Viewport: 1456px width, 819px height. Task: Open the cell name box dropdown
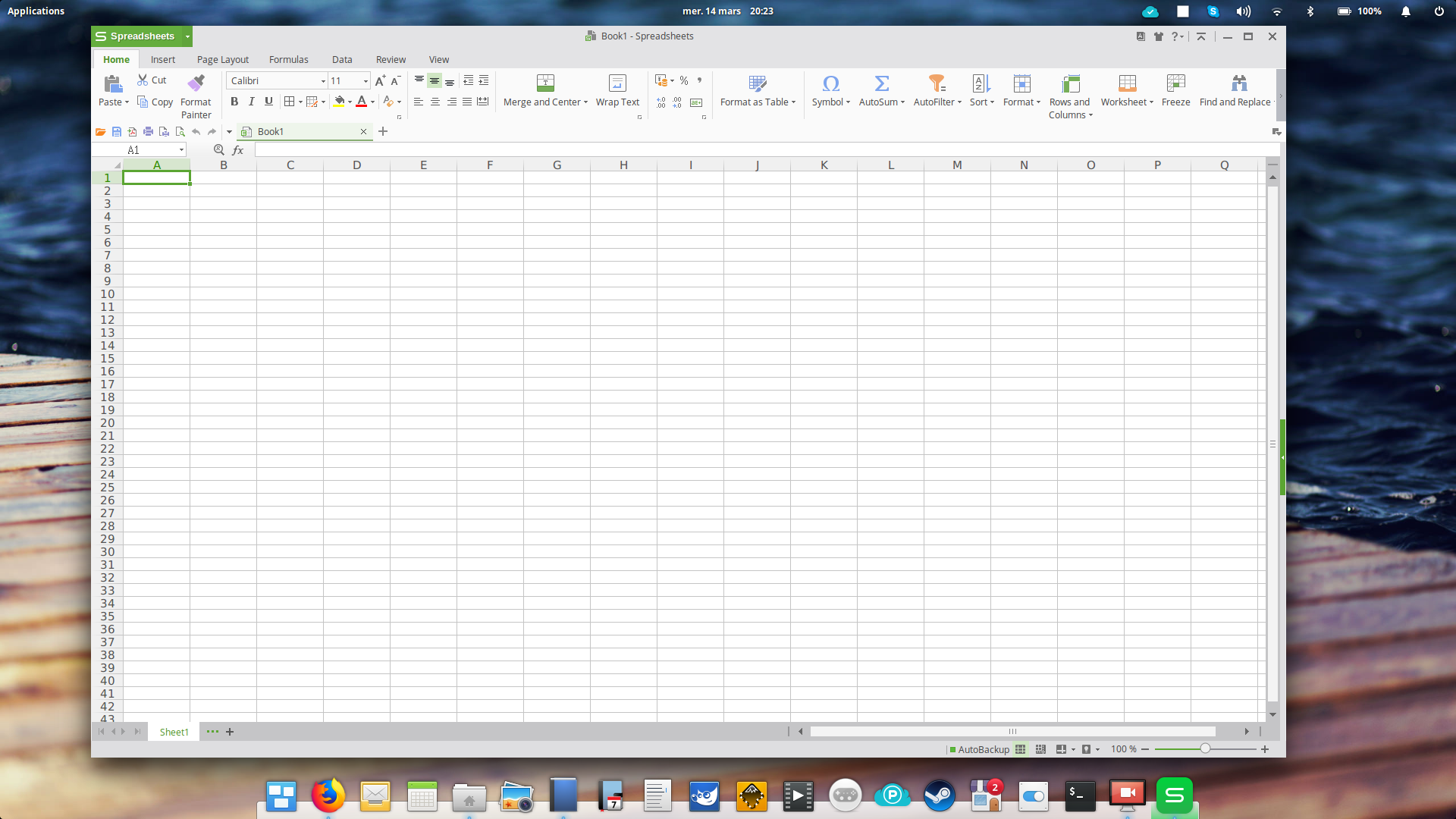(x=181, y=150)
